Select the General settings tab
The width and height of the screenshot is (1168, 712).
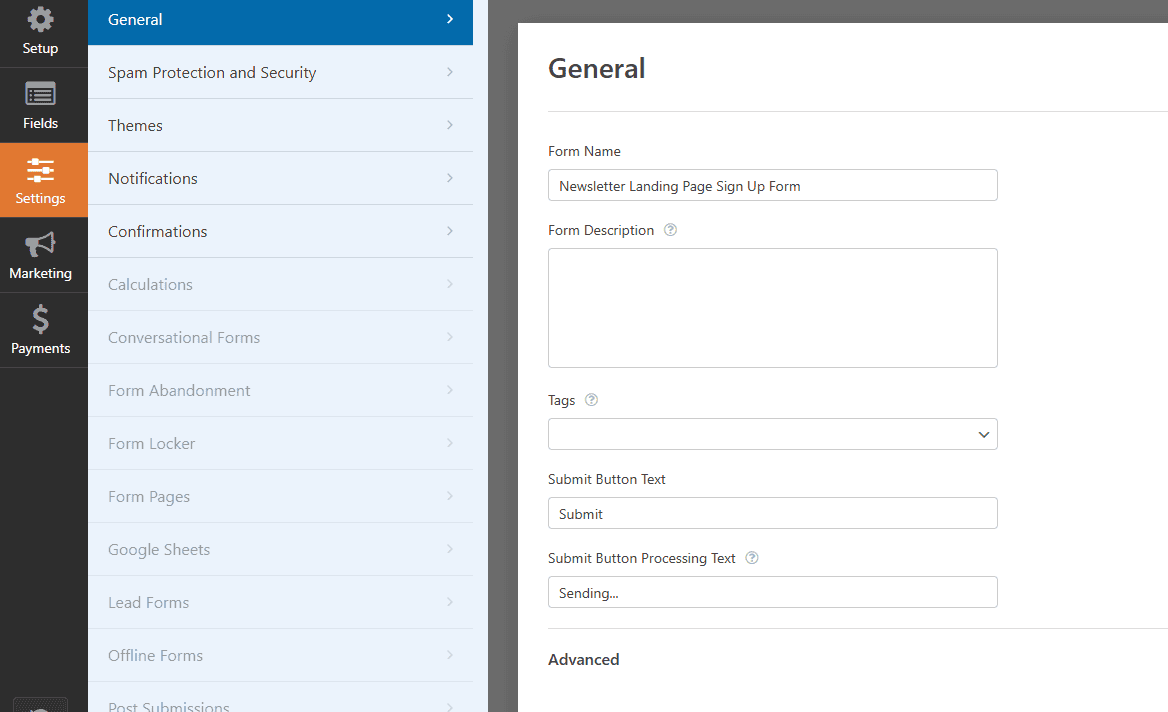pyautogui.click(x=280, y=19)
